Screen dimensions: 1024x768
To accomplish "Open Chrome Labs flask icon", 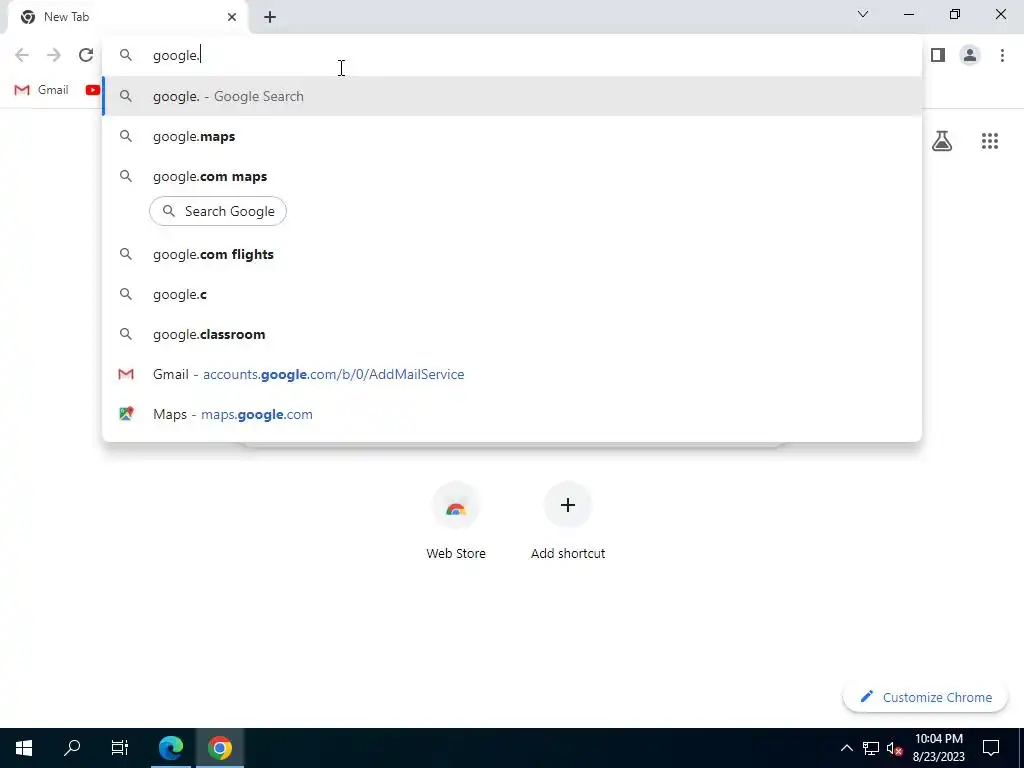I will [x=942, y=141].
